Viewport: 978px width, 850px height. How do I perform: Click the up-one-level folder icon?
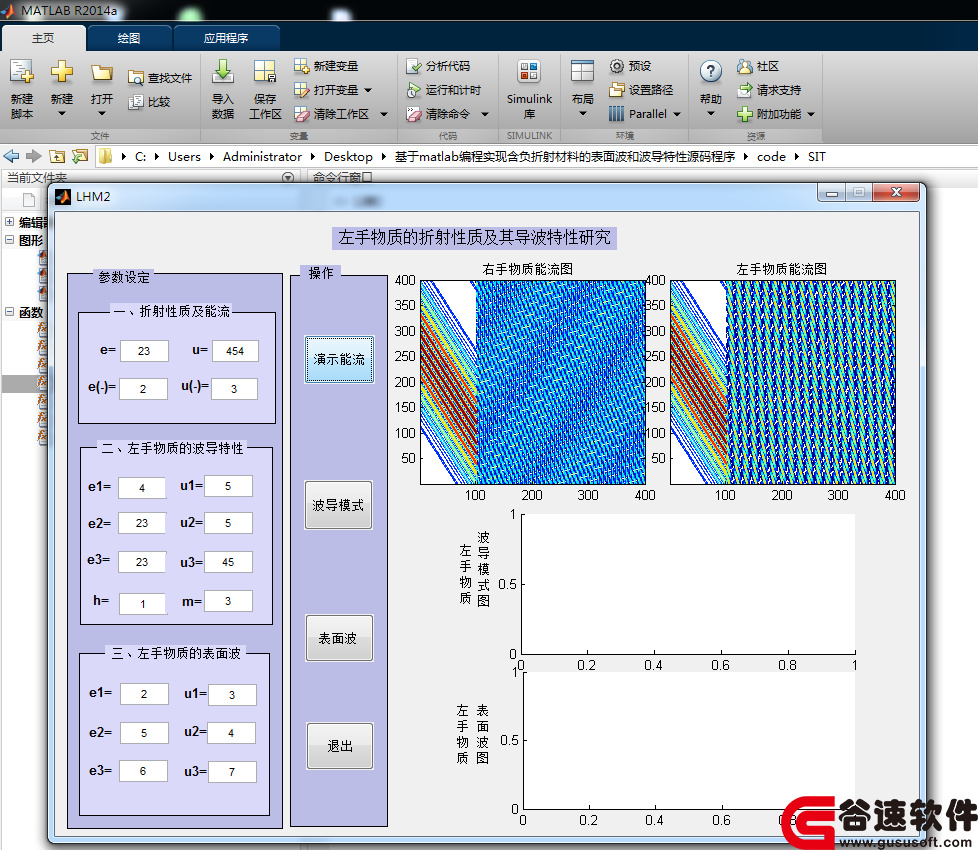pyautogui.click(x=57, y=156)
